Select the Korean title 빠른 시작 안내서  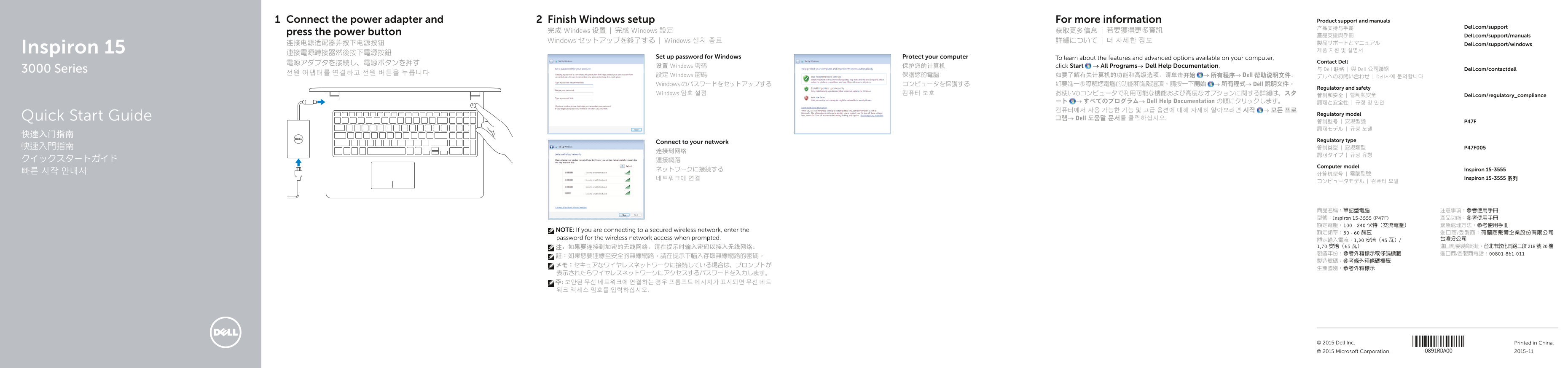coord(54,171)
